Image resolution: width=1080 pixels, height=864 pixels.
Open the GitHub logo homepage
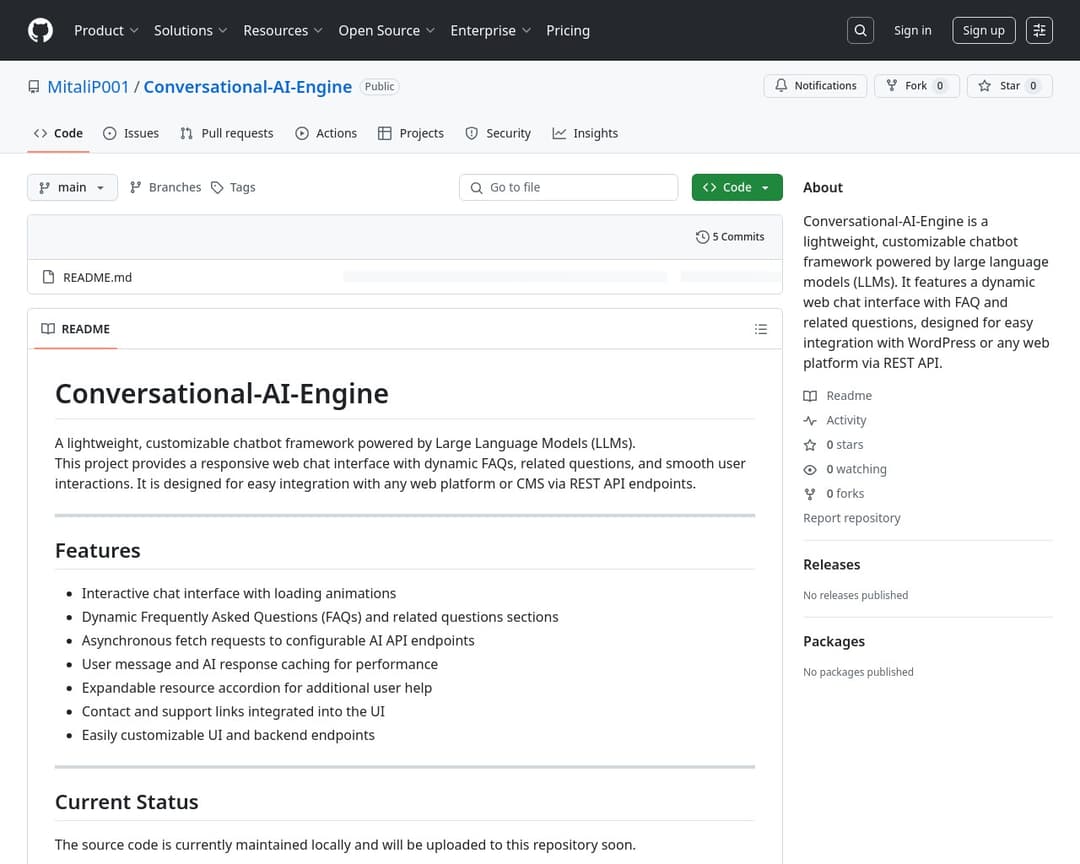40,30
